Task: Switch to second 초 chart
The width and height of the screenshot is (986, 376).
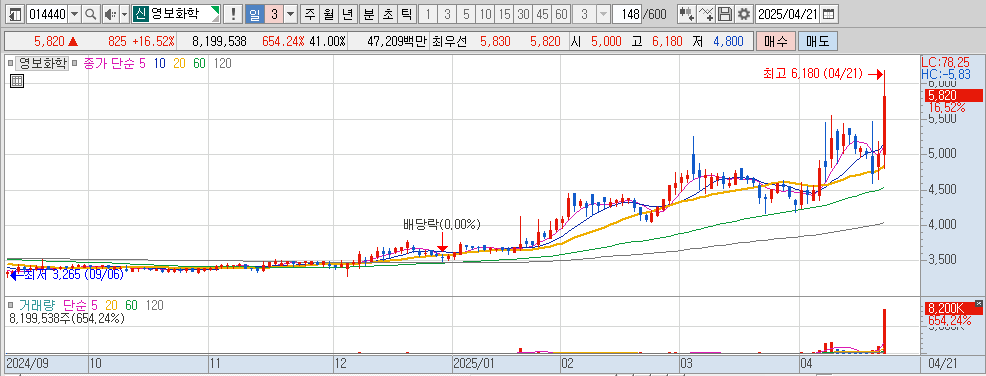Action: (x=388, y=14)
